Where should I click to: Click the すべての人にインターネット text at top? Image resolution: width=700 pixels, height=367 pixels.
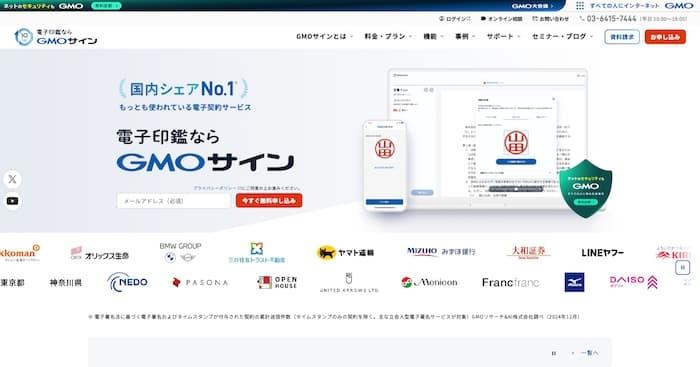click(x=625, y=6)
